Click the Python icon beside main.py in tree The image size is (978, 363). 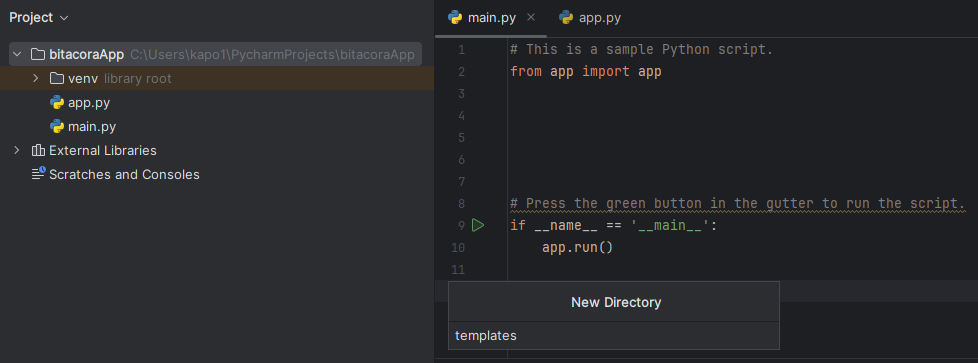57,127
